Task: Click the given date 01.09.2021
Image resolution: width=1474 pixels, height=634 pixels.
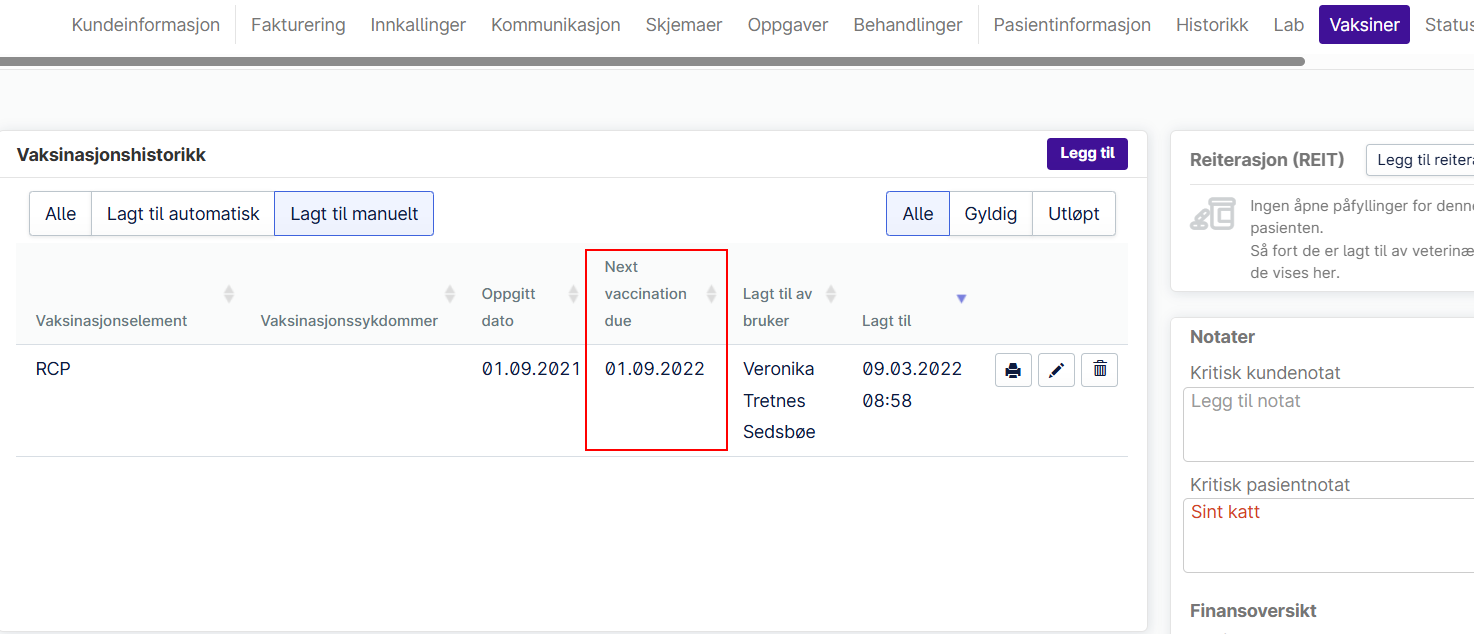Action: pyautogui.click(x=531, y=369)
